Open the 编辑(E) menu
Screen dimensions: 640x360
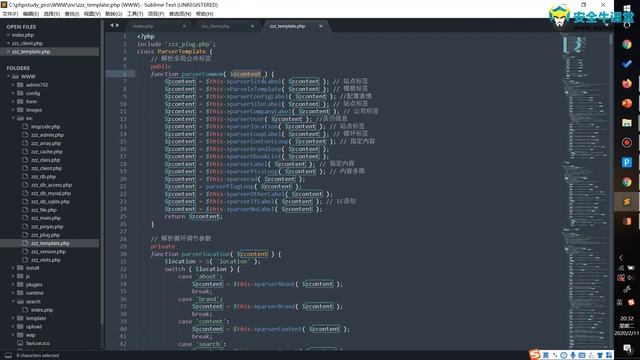click(x=31, y=14)
